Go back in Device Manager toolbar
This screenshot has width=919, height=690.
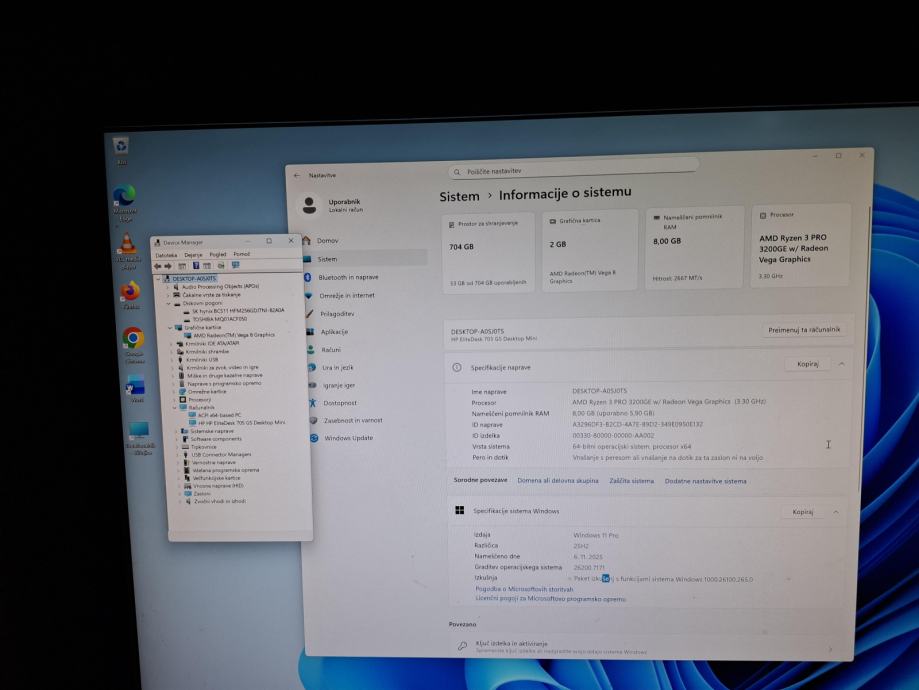point(157,266)
